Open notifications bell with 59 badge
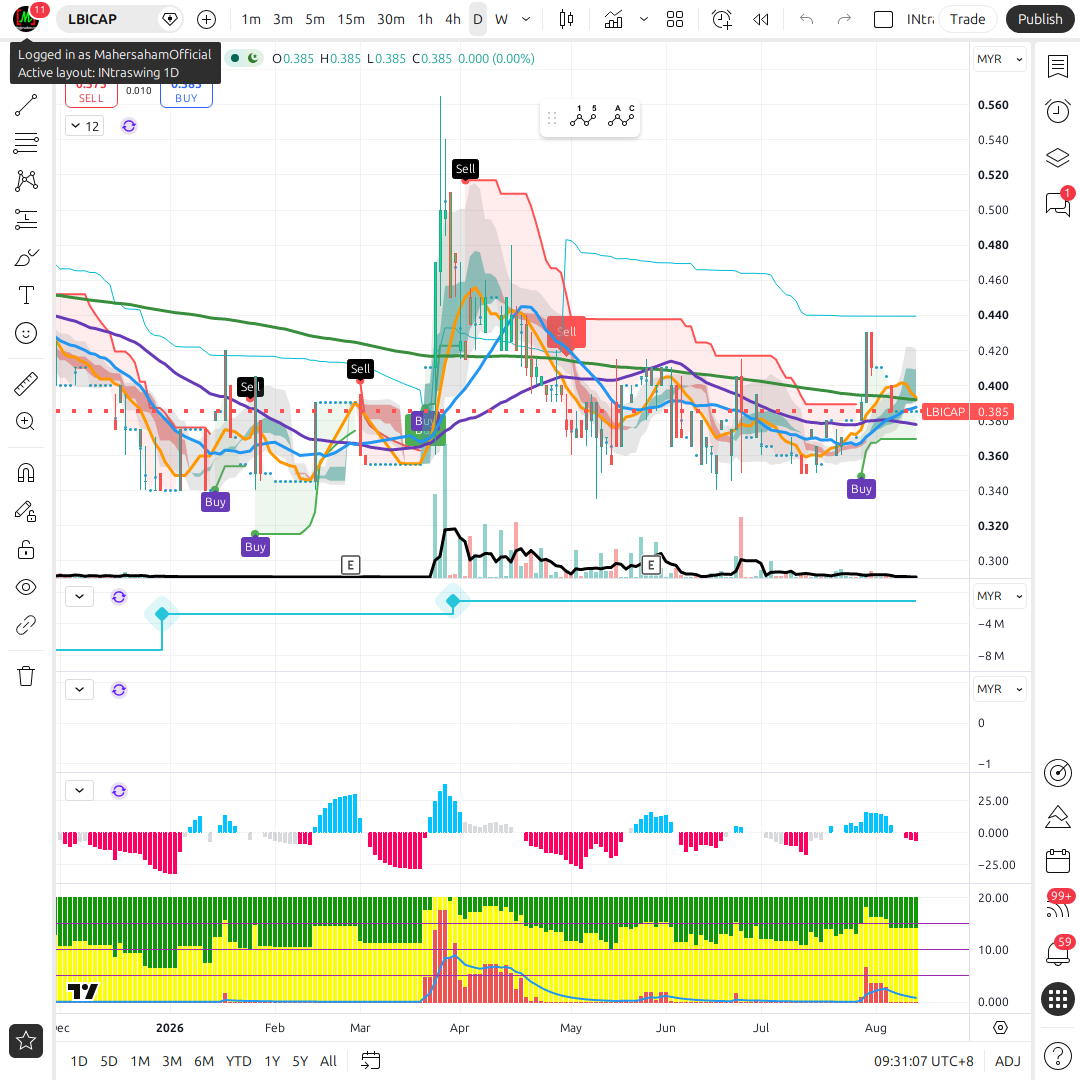 [x=1058, y=953]
